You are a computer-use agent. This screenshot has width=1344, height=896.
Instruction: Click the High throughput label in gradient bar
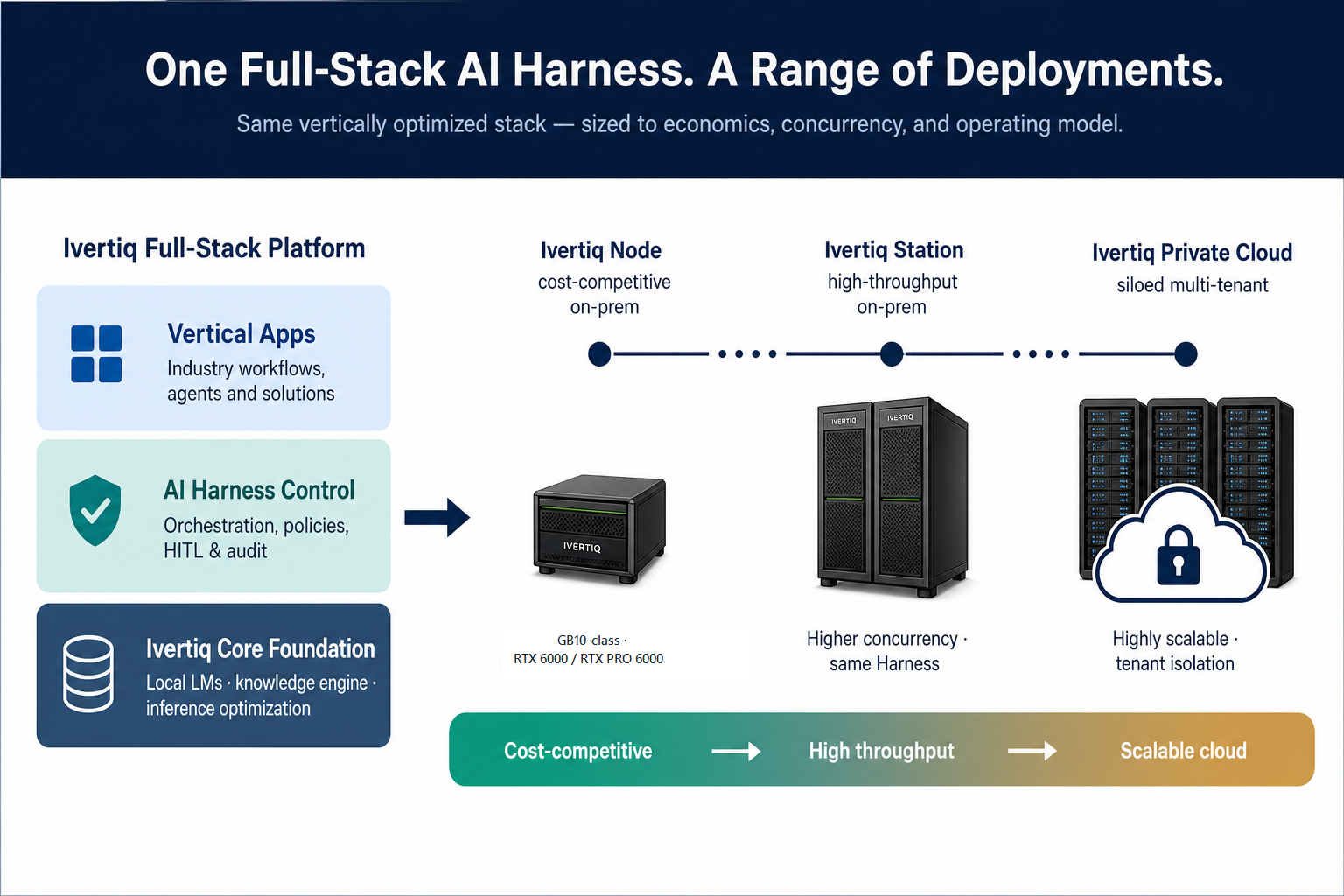[881, 751]
